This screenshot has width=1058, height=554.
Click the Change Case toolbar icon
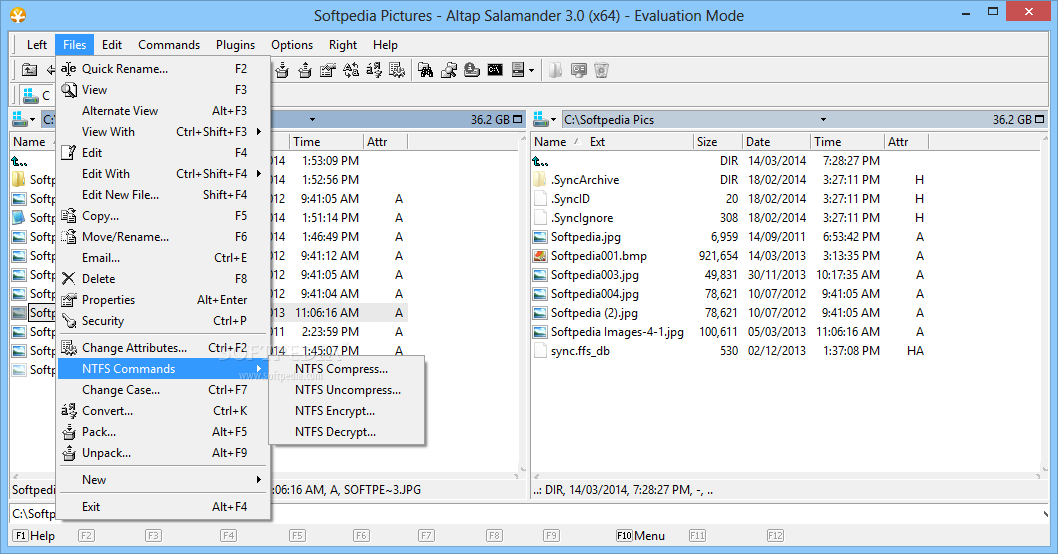(351, 70)
